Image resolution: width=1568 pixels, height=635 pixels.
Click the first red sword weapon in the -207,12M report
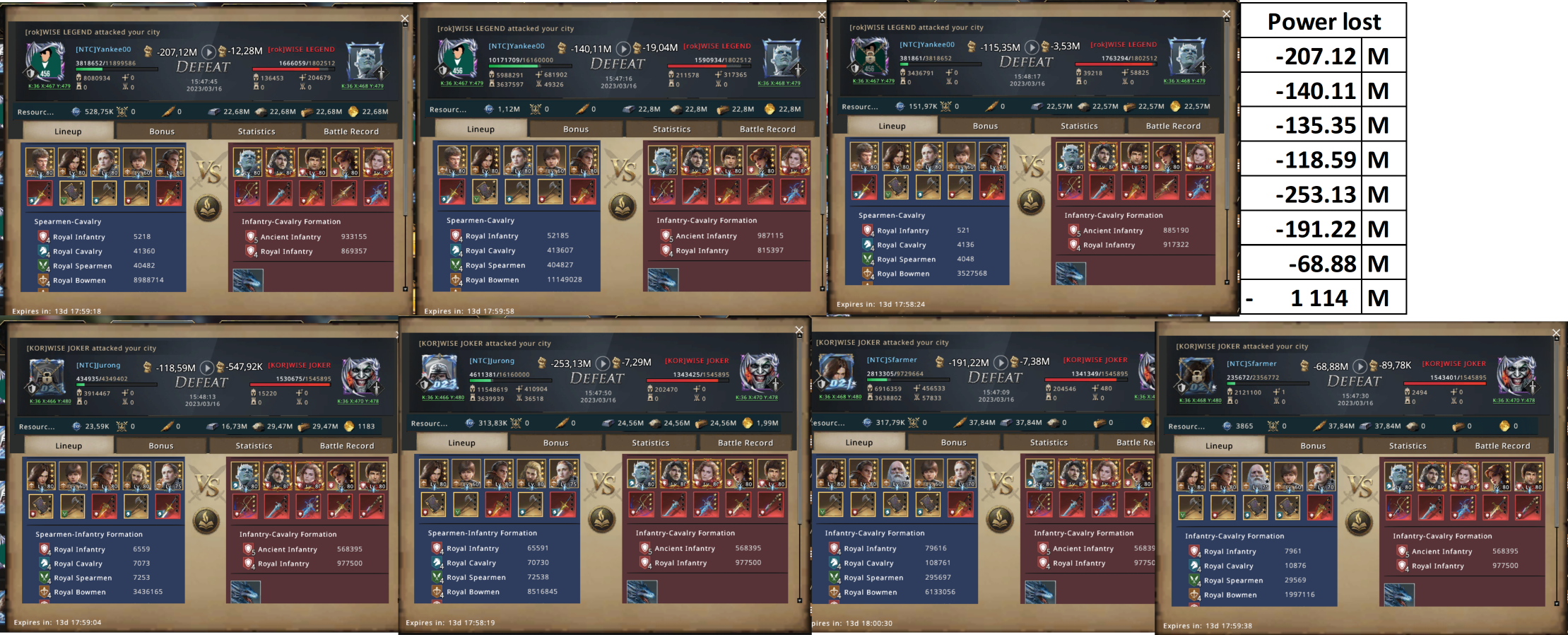(40, 193)
